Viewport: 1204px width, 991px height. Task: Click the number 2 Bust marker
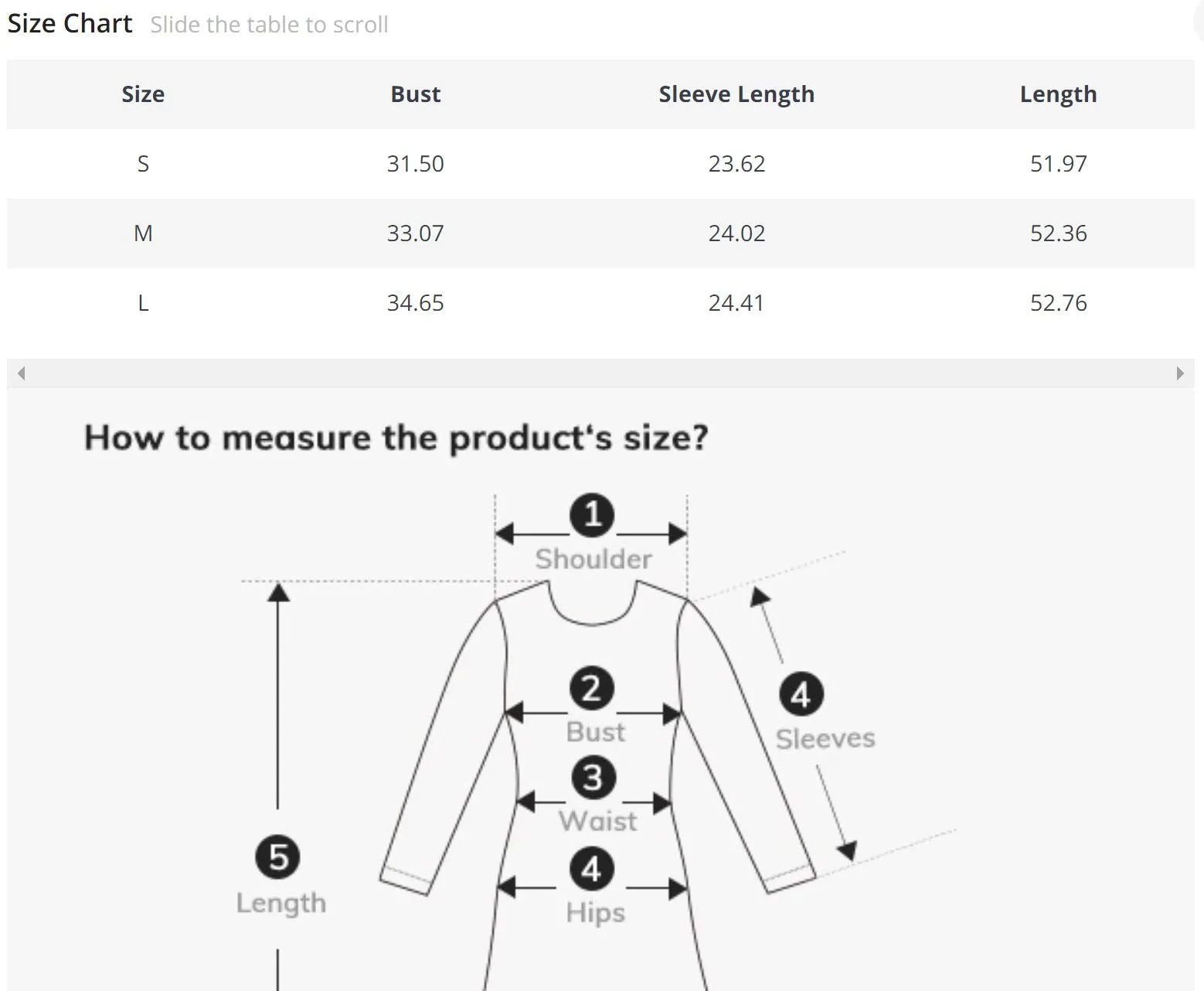[592, 689]
